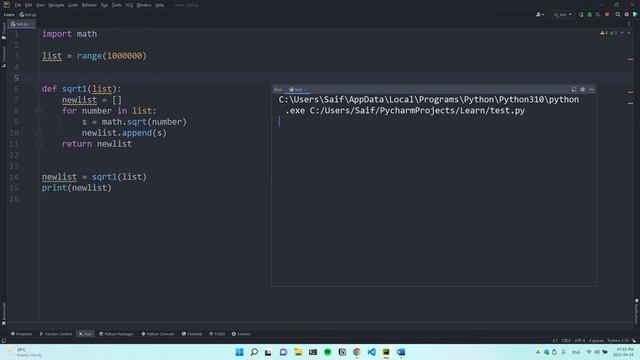The image size is (640, 360).
Task: Click the 4 spaces indent status widget
Action: pyautogui.click(x=596, y=340)
